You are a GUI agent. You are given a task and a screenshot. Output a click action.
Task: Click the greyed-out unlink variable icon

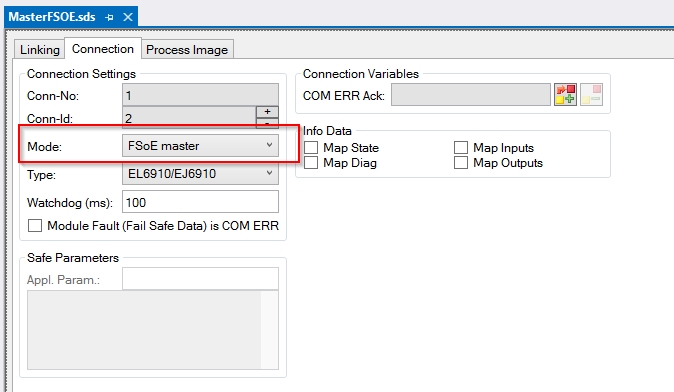[x=591, y=95]
